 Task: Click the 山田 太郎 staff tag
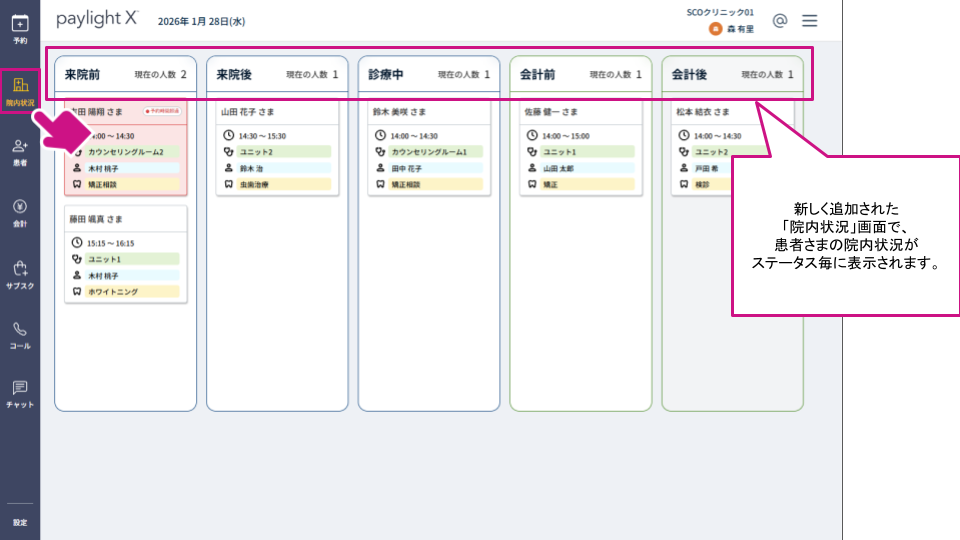(588, 168)
